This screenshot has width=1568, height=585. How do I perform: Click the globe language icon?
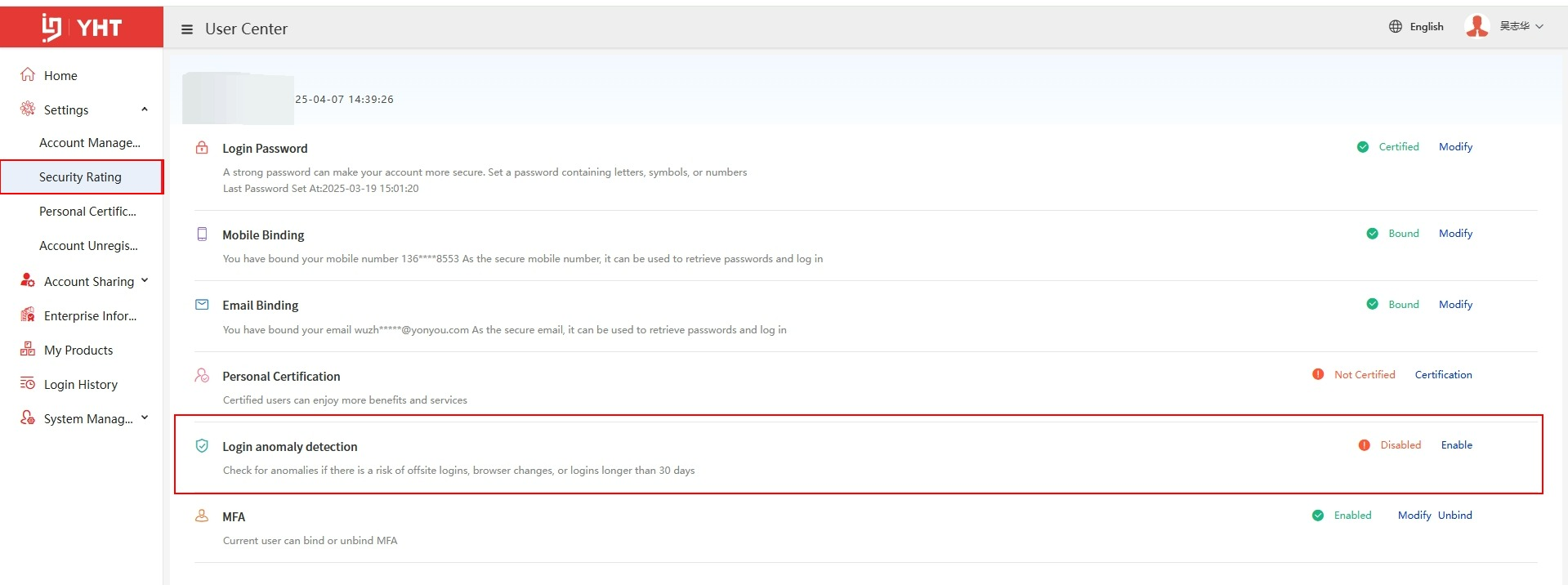[1395, 27]
